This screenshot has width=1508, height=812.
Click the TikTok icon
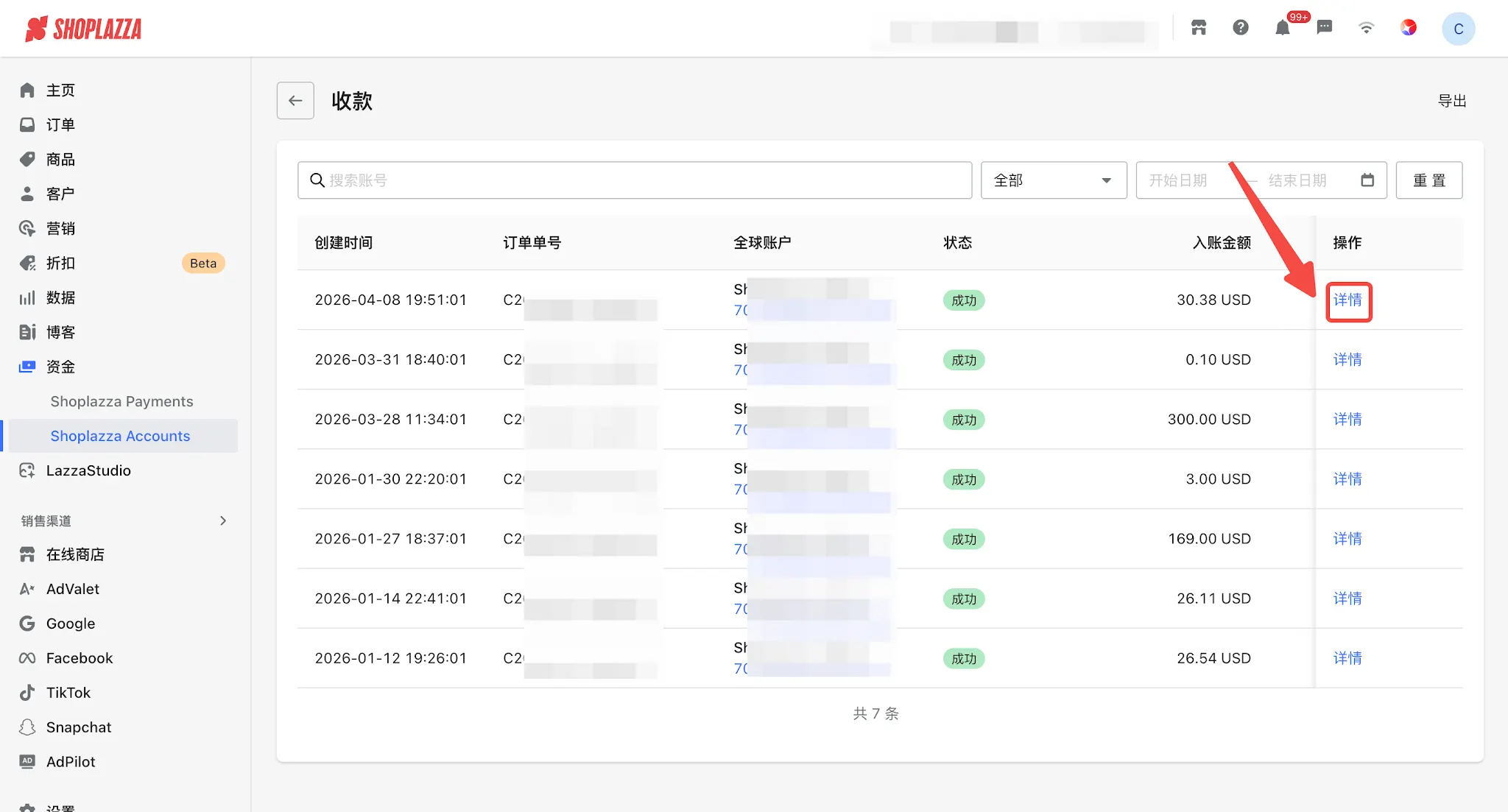[27, 693]
